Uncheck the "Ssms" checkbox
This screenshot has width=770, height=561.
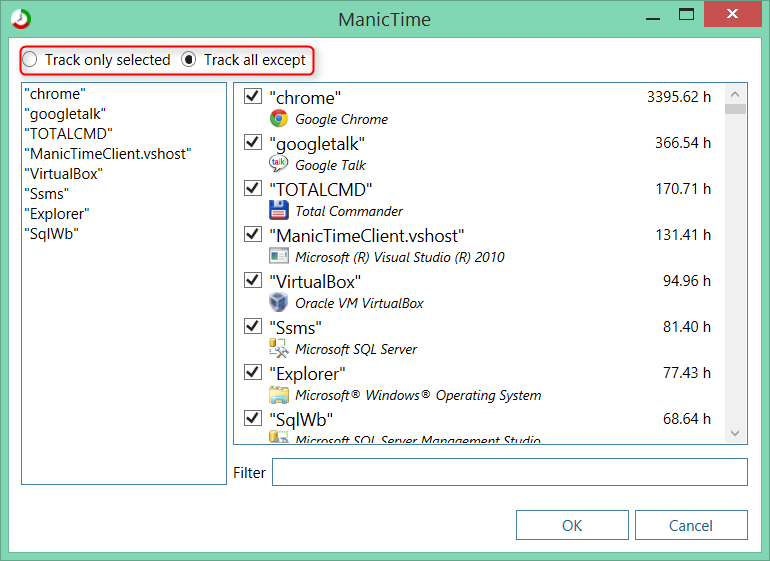click(x=253, y=326)
